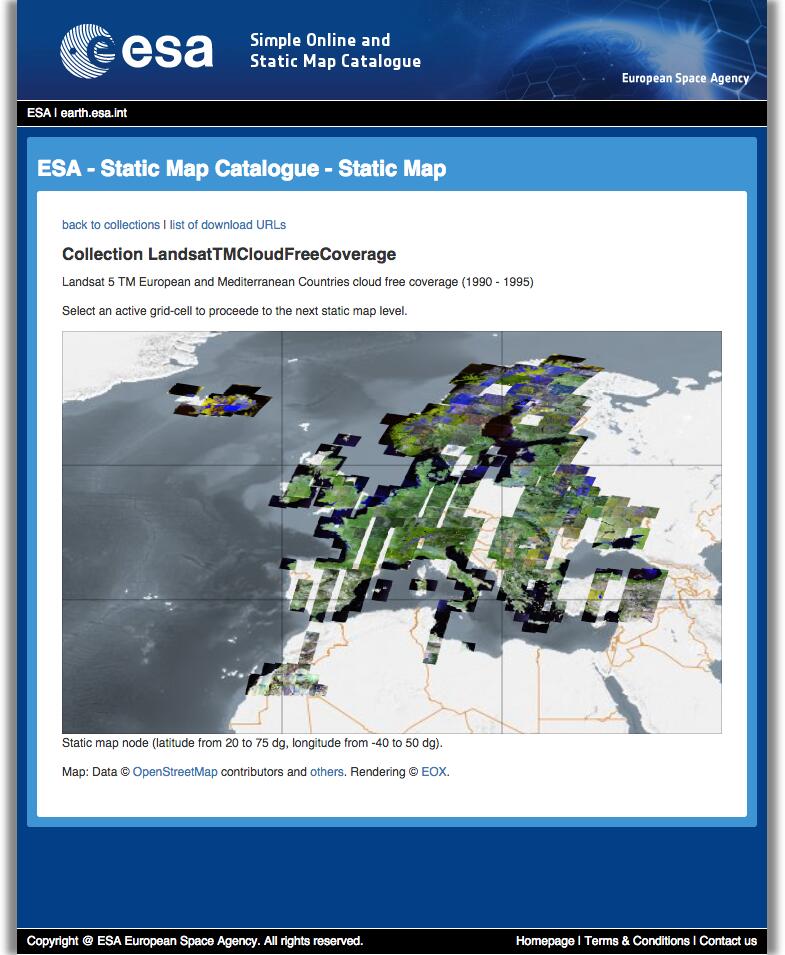Select grid cell covering France and Britain
Image resolution: width=785 pixels, height=955 pixels.
click(392, 533)
